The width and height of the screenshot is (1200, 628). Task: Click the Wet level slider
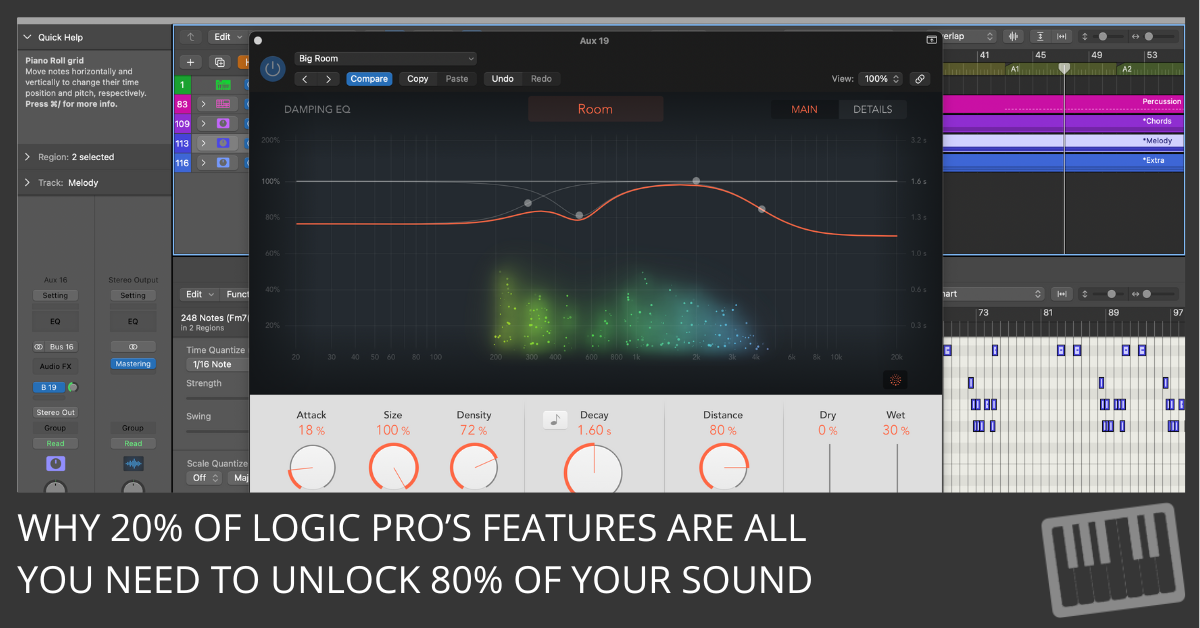pos(896,465)
